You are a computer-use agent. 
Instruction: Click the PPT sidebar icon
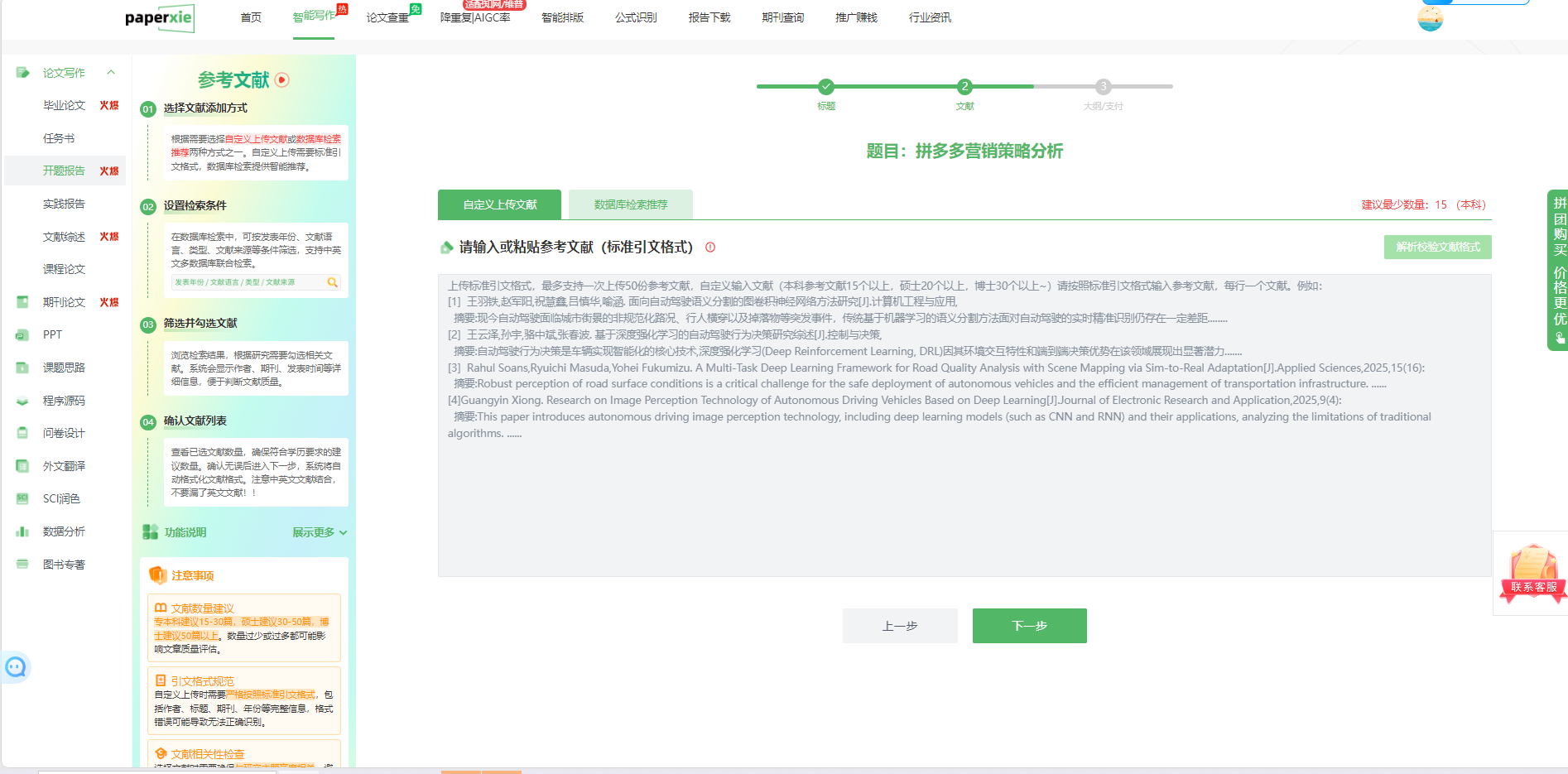point(22,335)
